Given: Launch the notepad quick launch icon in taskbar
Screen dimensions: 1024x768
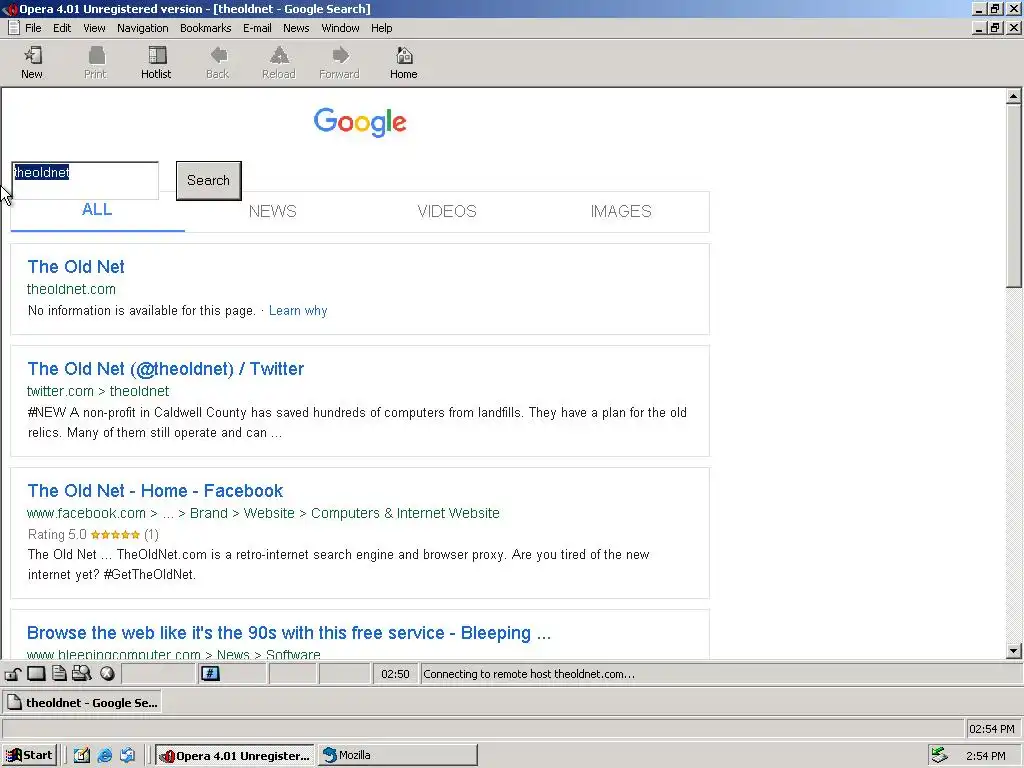Looking at the screenshot, I should pyautogui.click(x=82, y=756).
